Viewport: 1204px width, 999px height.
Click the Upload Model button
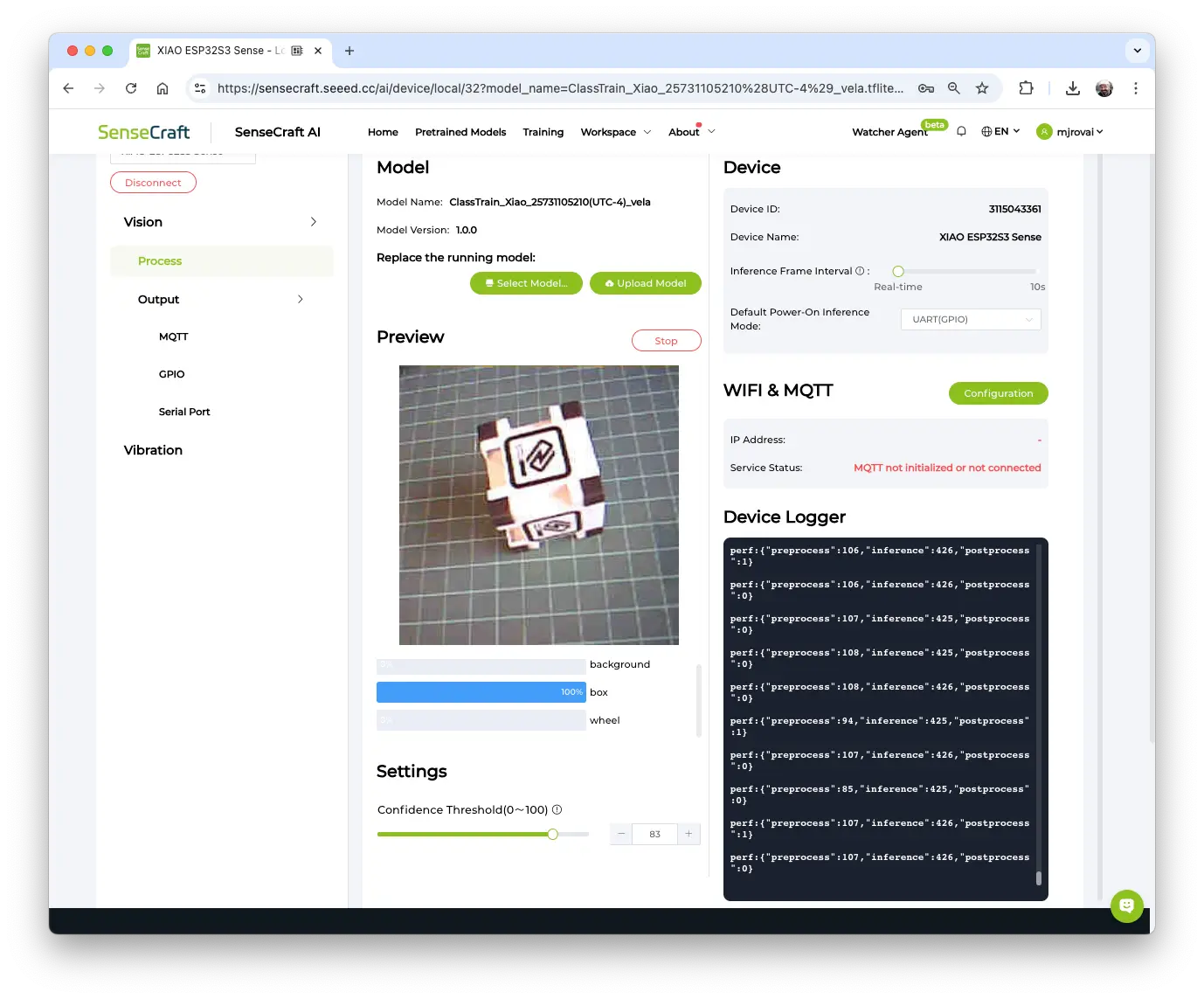[645, 283]
